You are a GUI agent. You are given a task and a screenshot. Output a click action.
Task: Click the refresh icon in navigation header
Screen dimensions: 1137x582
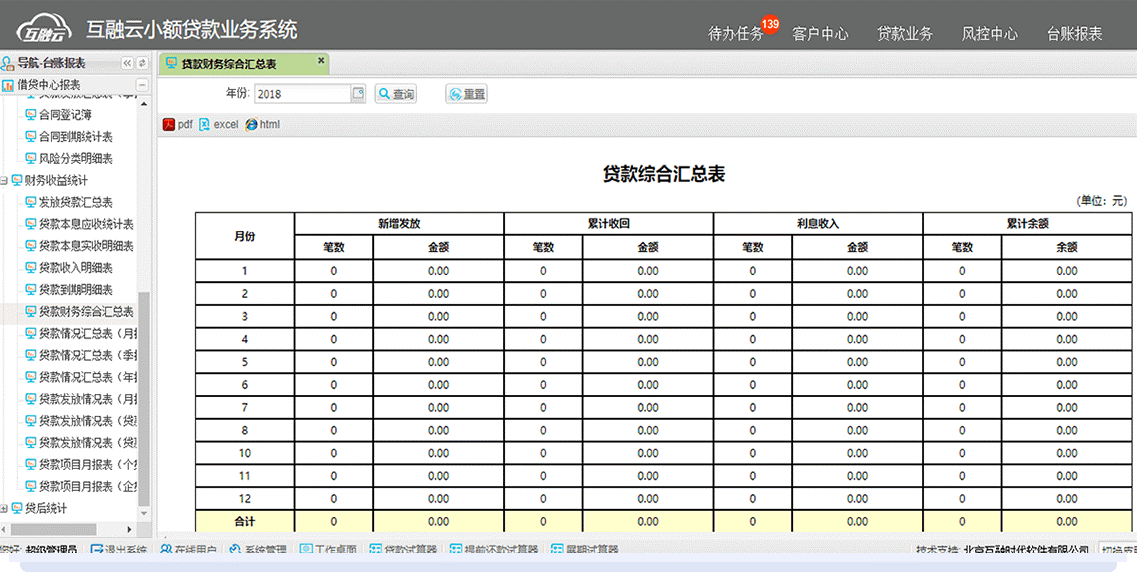coord(142,64)
